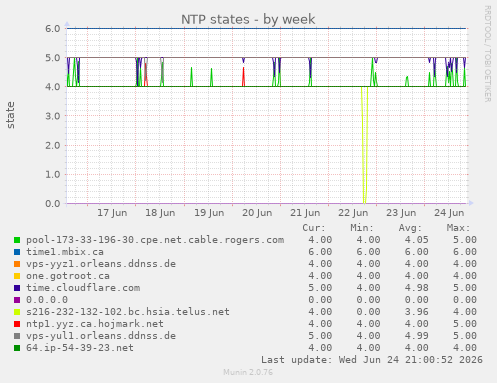Click the red spike near 20 Jun
The image size is (497, 383).
[x=243, y=77]
